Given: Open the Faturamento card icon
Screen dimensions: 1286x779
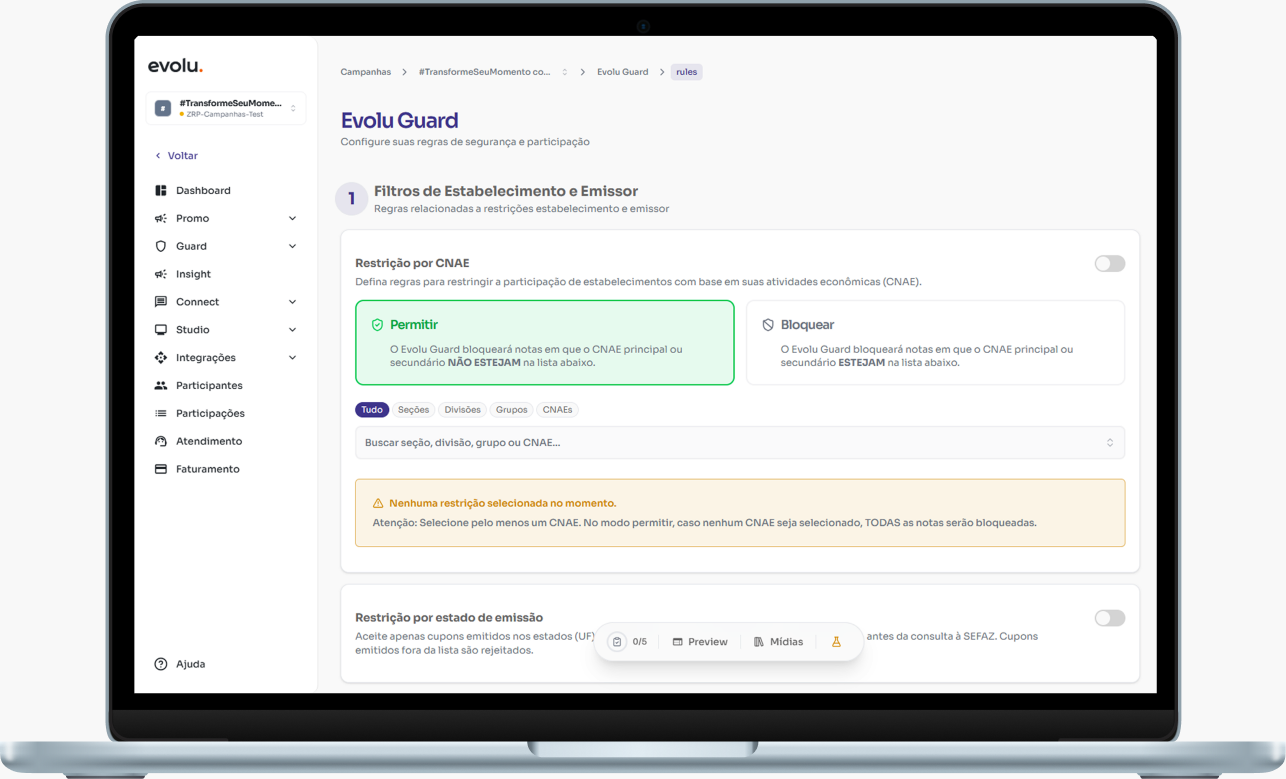Looking at the screenshot, I should click(x=161, y=469).
